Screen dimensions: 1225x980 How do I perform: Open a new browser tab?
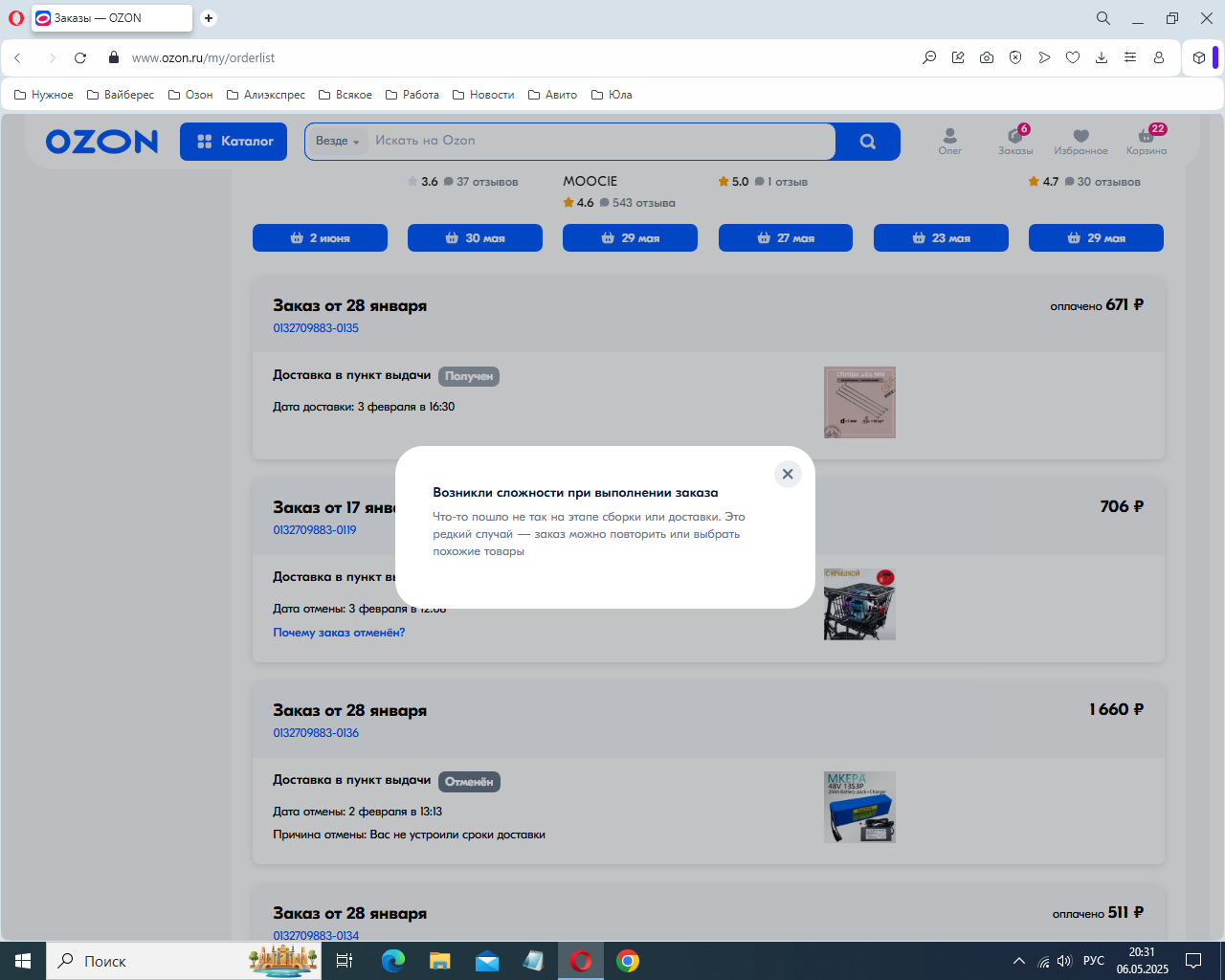pos(209,18)
